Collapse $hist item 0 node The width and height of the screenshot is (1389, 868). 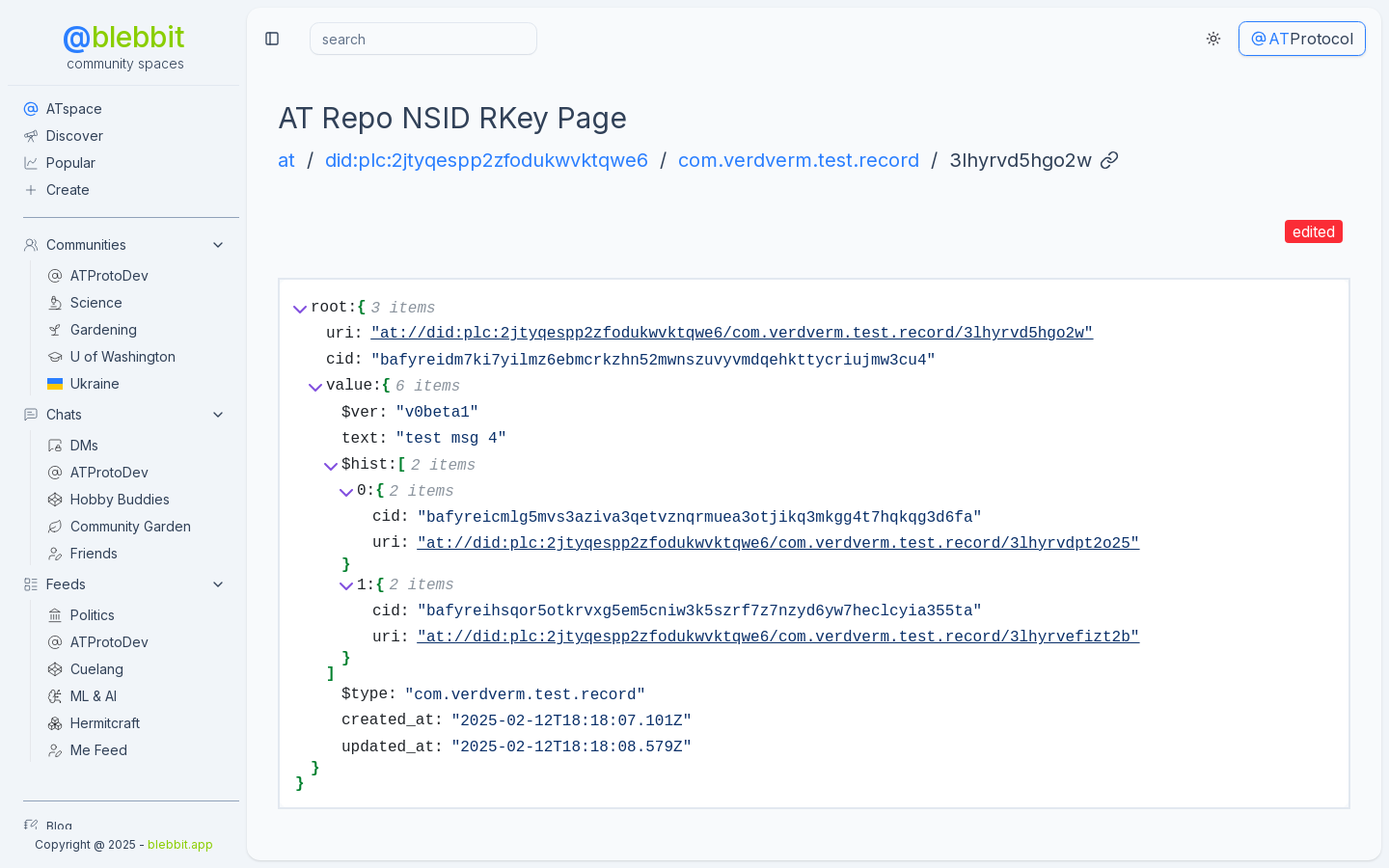pos(346,492)
